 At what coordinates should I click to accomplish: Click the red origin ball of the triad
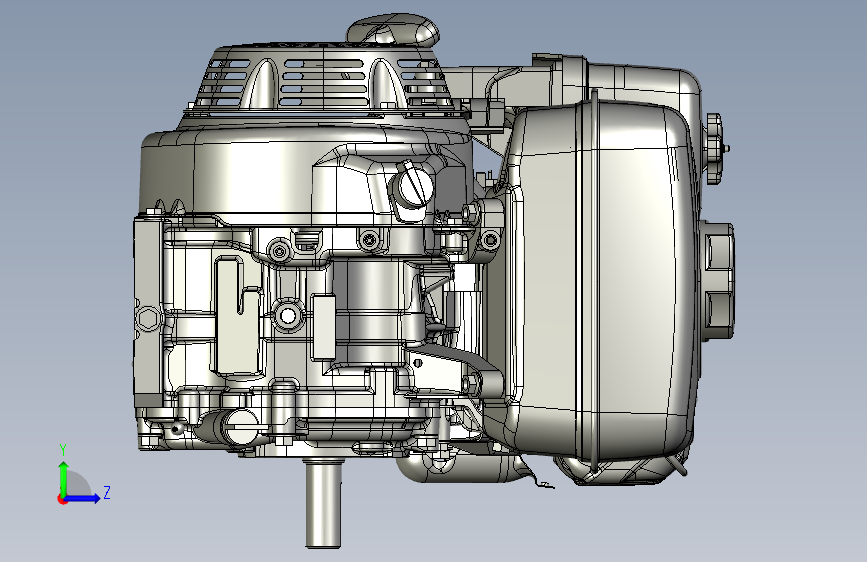click(x=62, y=499)
